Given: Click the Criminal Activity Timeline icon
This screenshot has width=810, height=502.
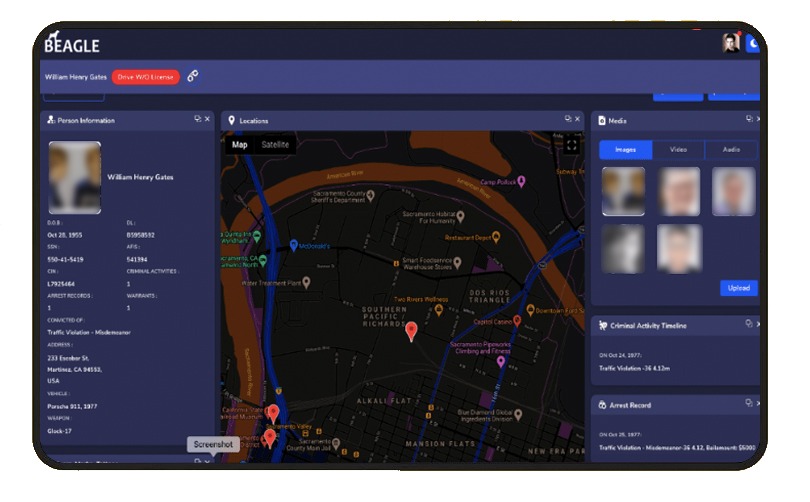Looking at the screenshot, I should [x=602, y=325].
